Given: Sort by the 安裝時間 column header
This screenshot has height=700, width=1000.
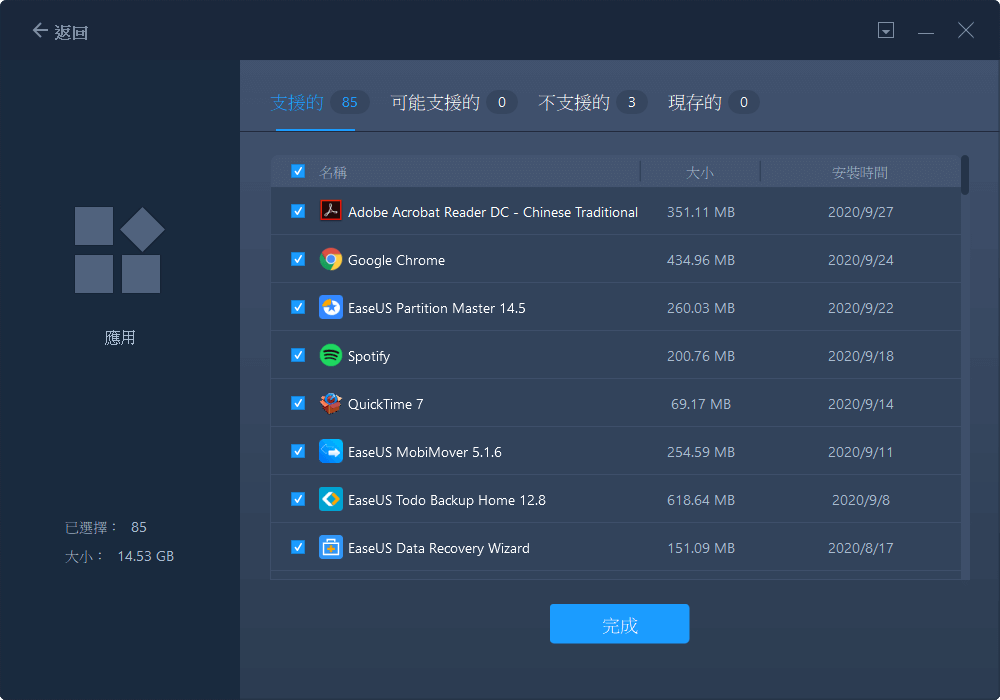Looking at the screenshot, I should tap(860, 172).
